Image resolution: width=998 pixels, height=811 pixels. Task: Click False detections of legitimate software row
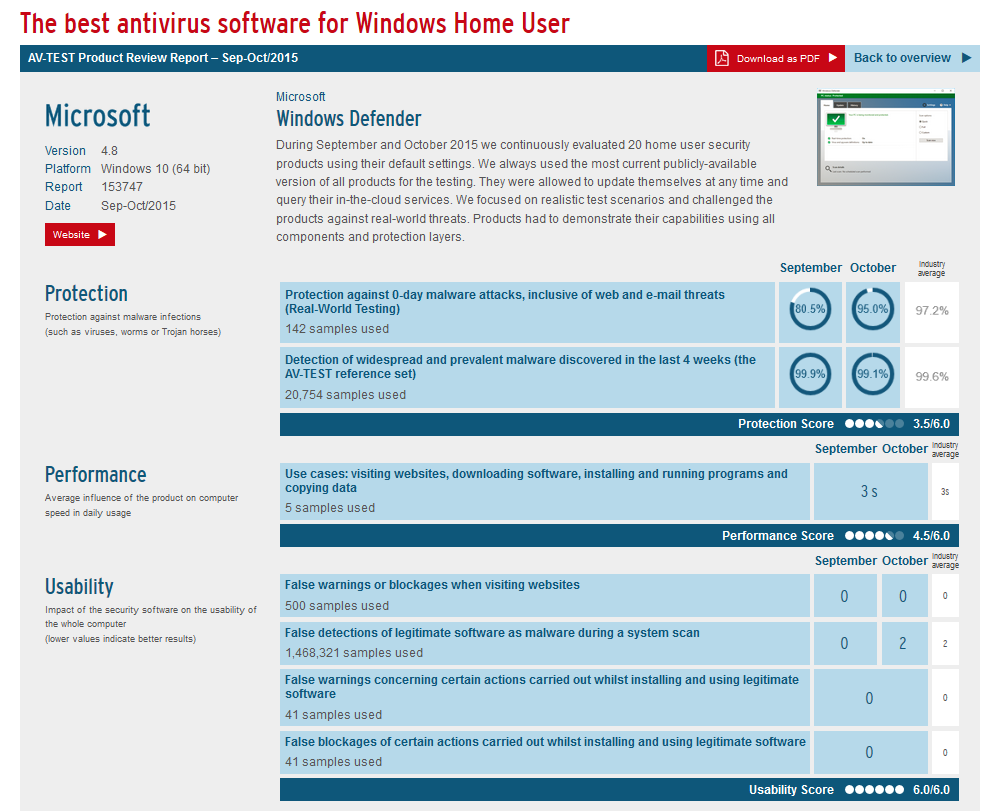pos(545,643)
